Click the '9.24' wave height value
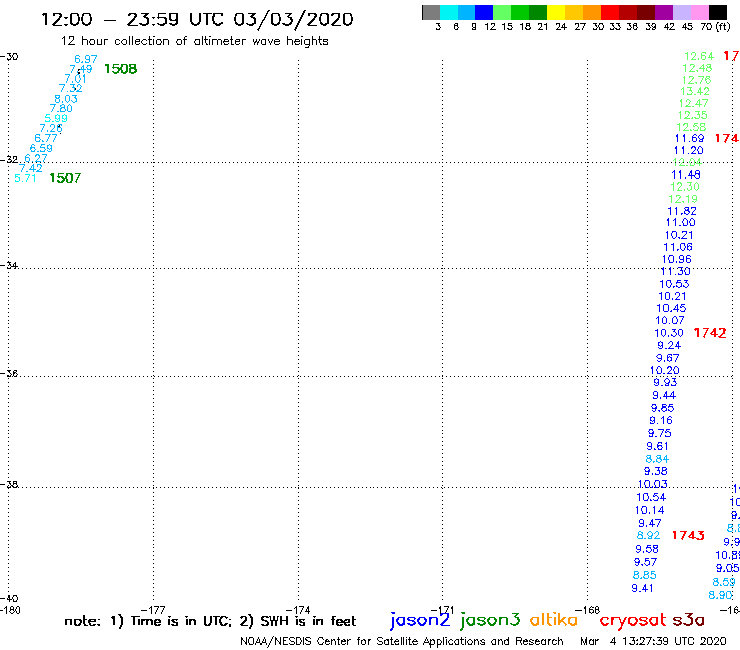The height and width of the screenshot is (650, 740). (669, 345)
